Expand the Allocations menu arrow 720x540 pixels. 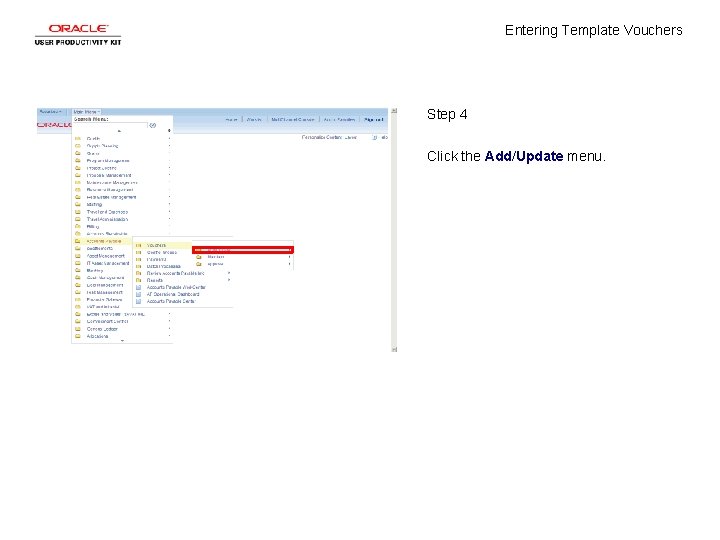(169, 336)
